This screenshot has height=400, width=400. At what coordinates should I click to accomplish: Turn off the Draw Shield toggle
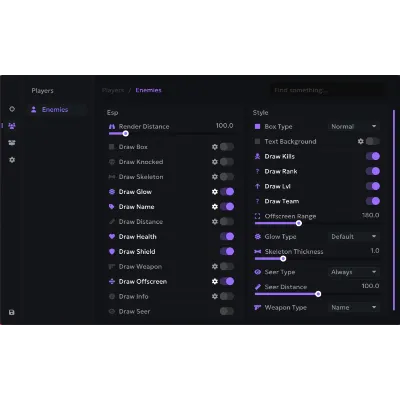(x=227, y=251)
